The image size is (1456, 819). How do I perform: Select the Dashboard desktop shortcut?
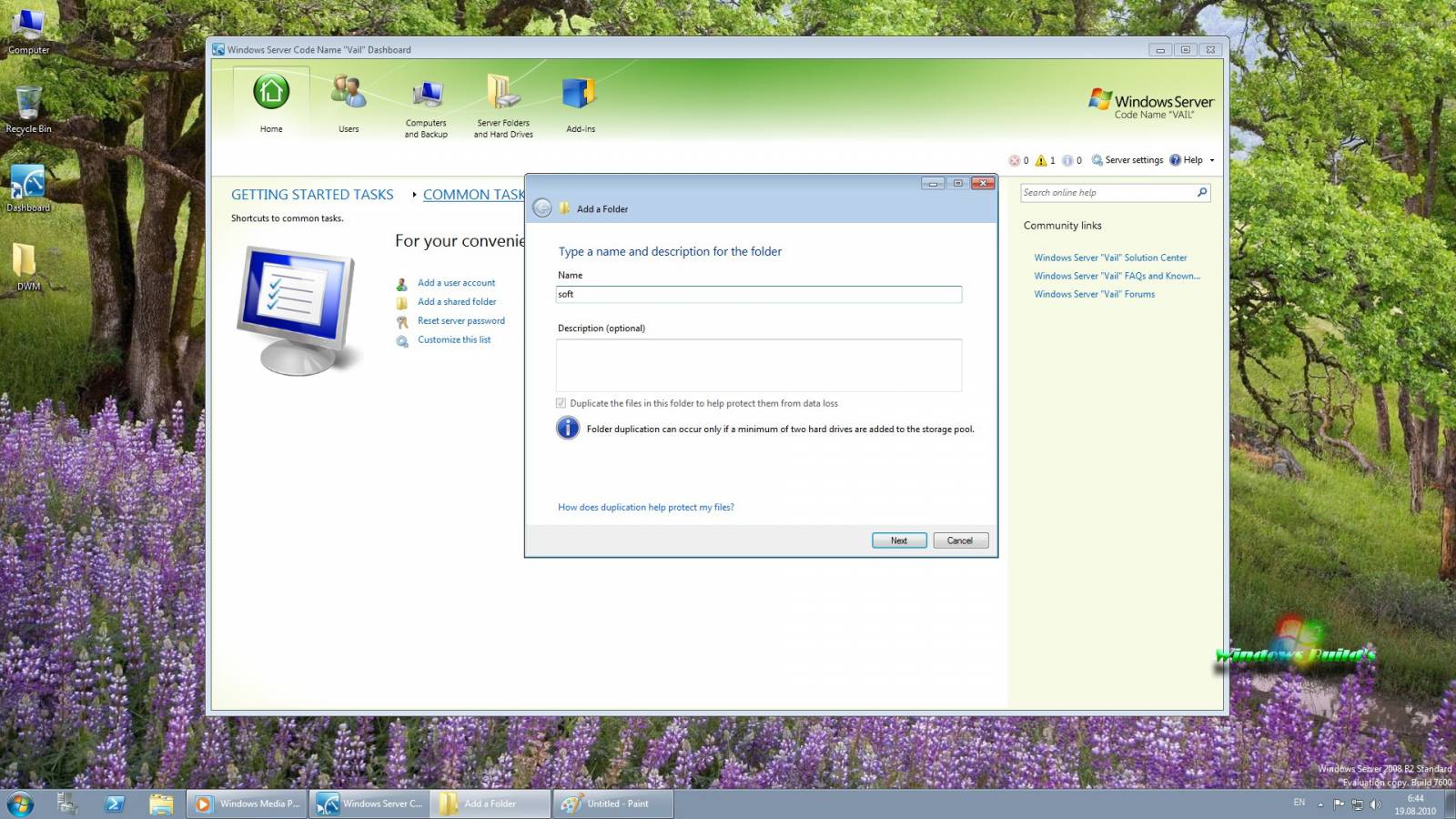point(28,188)
